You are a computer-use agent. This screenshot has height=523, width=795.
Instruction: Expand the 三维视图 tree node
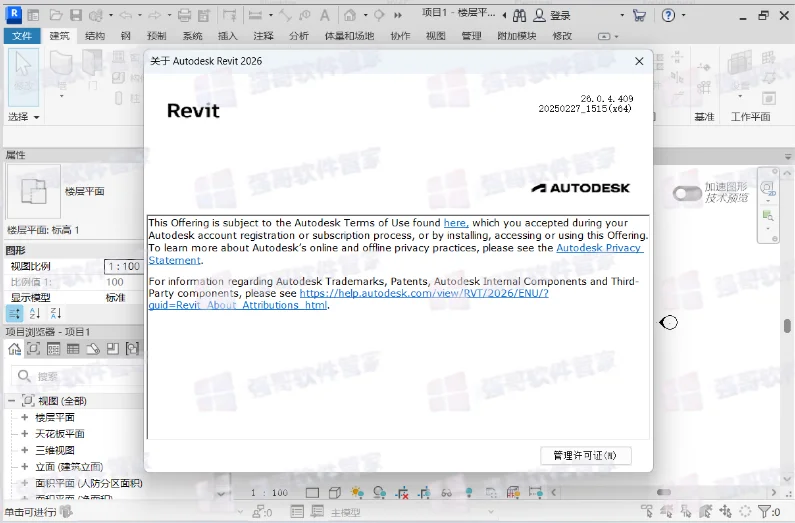(24, 450)
